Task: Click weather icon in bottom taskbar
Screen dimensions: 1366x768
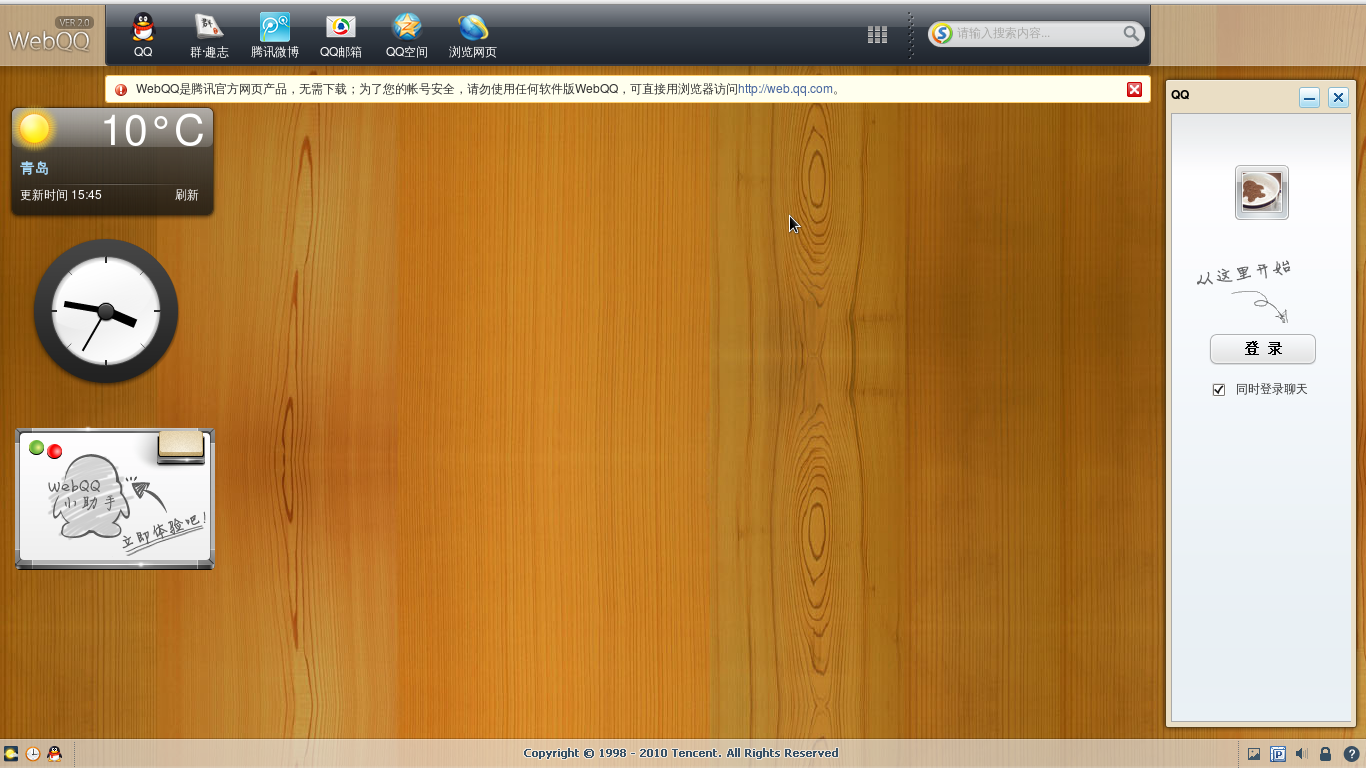Action: [x=11, y=754]
